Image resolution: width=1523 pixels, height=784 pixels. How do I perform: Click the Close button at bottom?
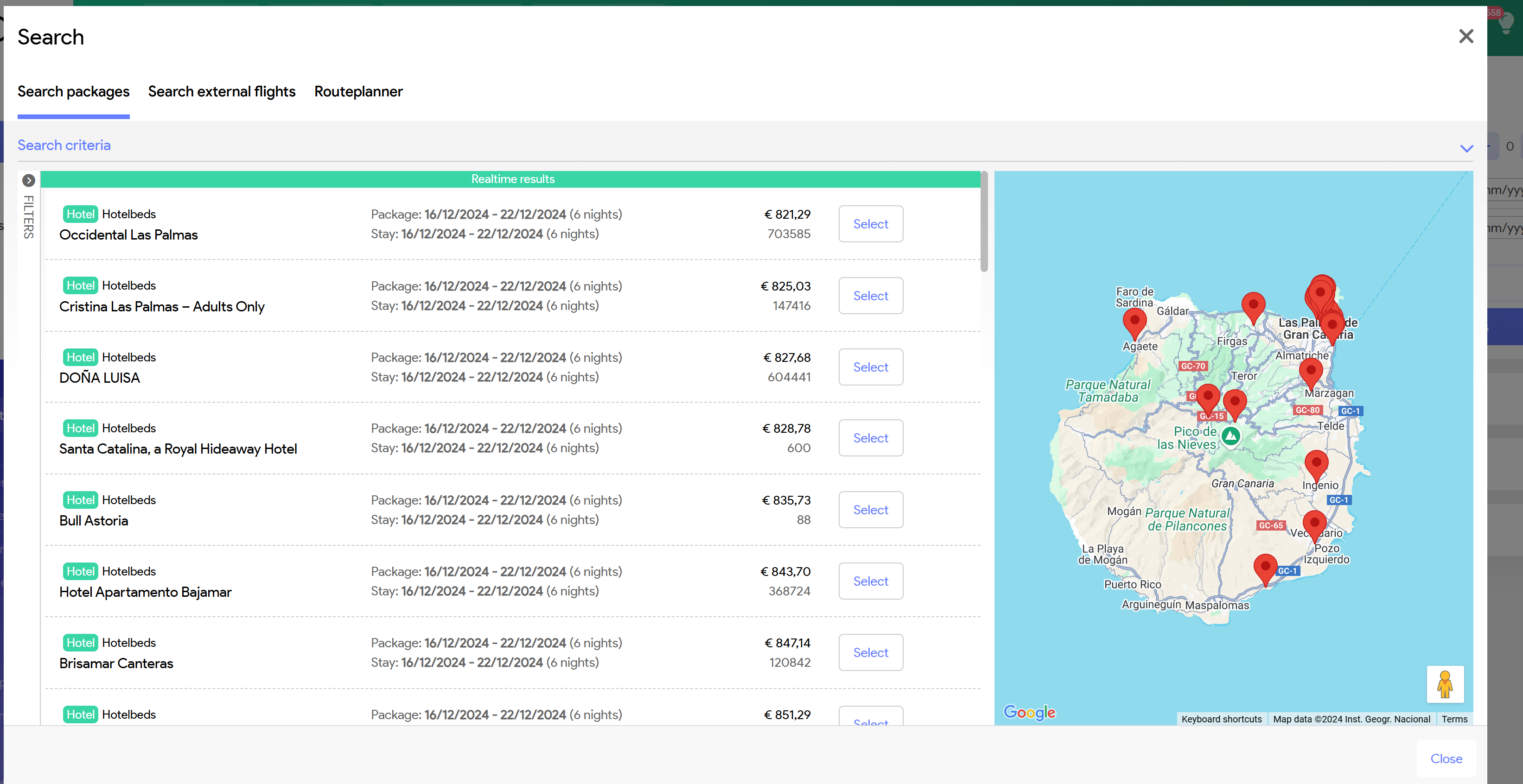click(x=1446, y=759)
